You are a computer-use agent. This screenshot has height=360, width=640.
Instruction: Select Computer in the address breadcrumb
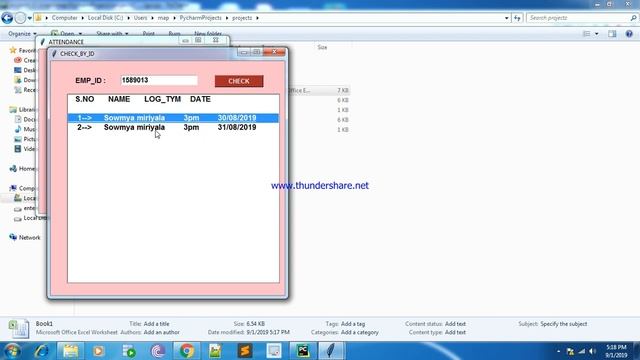64,18
